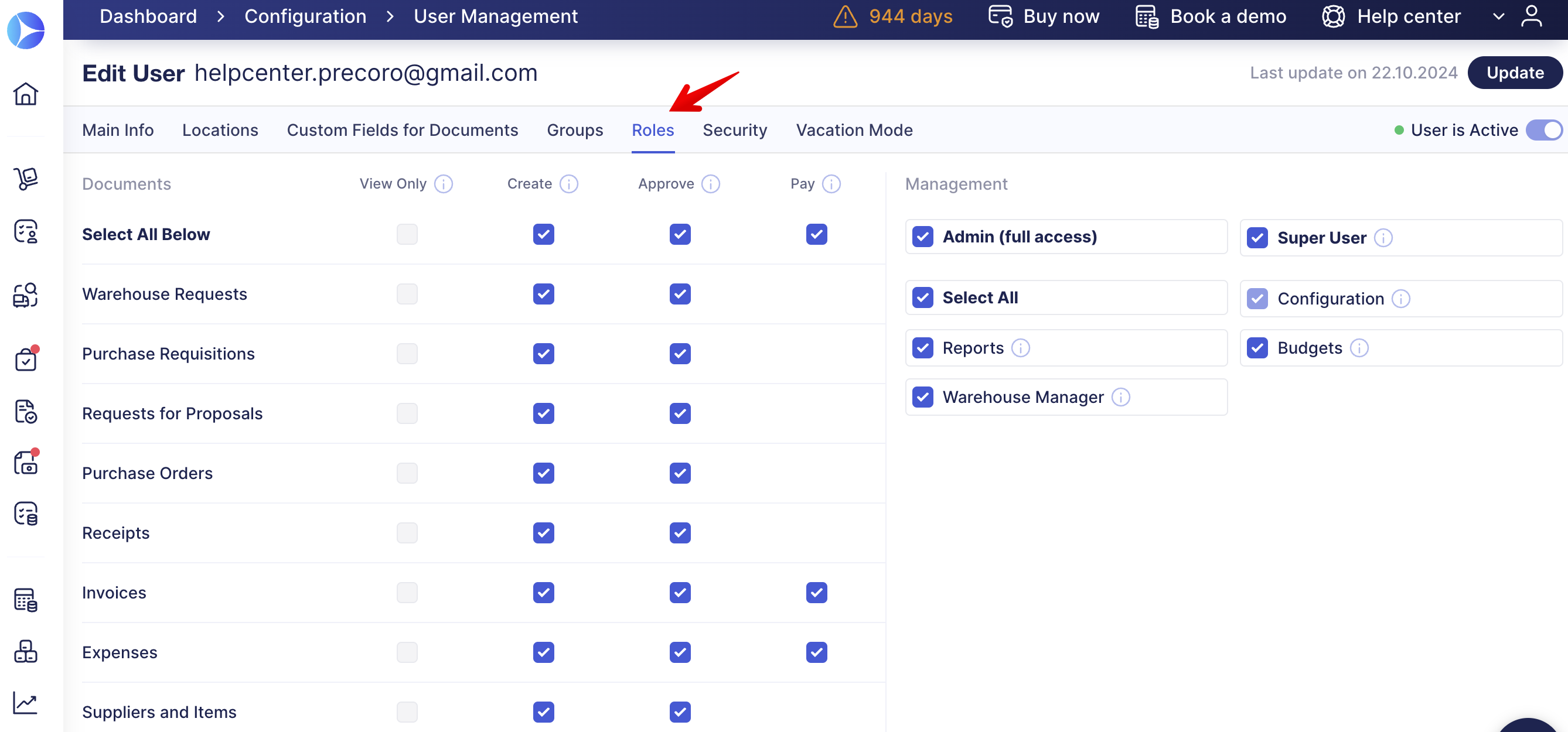Uncheck Pay for Expenses
This screenshot has width=1568, height=732.
(816, 652)
